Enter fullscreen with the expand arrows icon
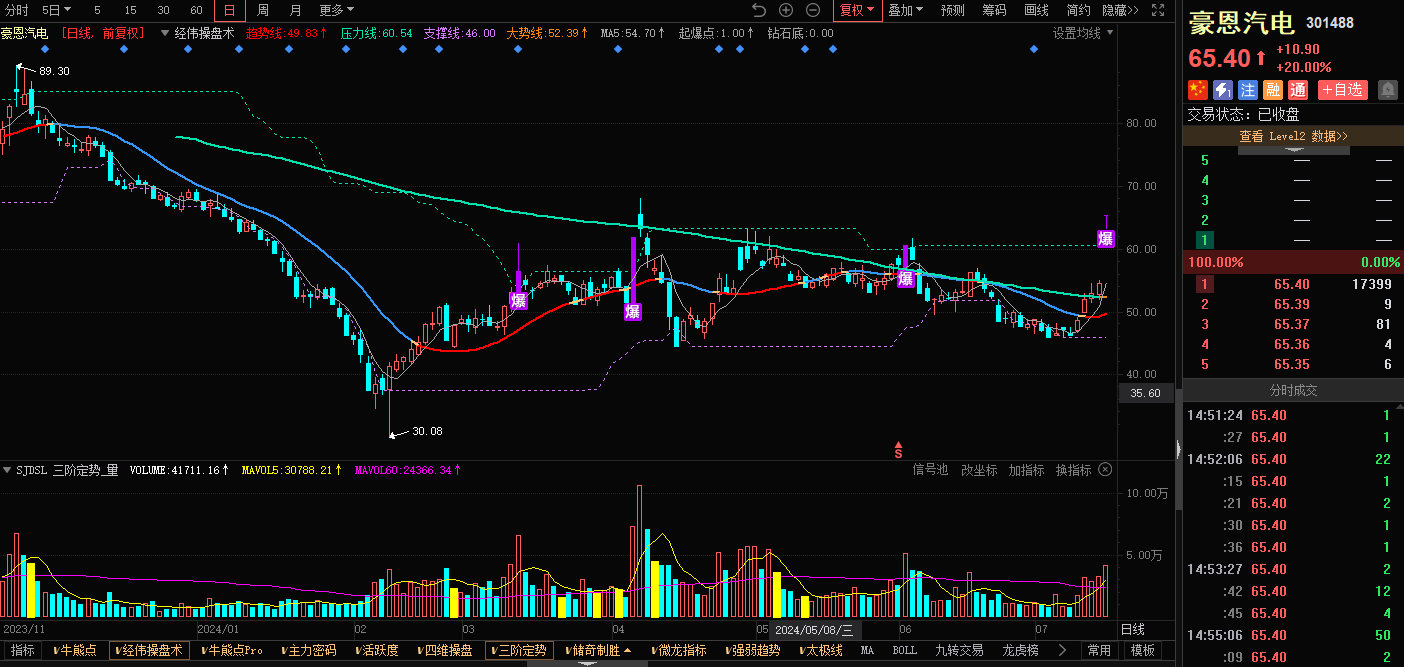Viewport: 1404px width, 667px height. coord(1158,10)
